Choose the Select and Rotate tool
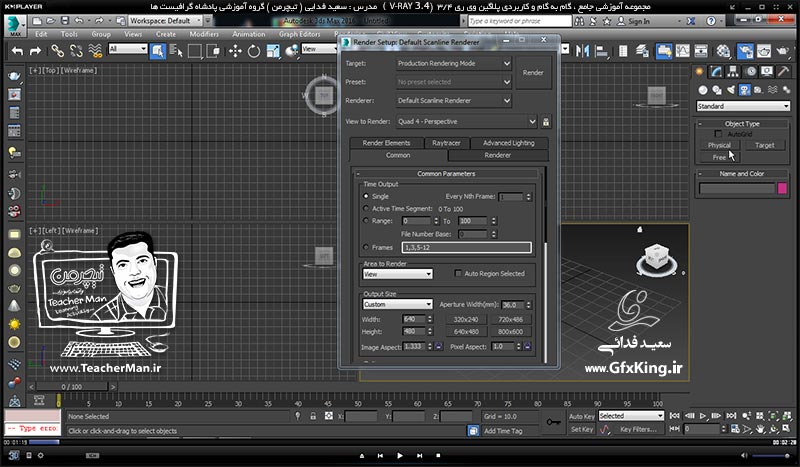The width and height of the screenshot is (800, 467). 254,51
